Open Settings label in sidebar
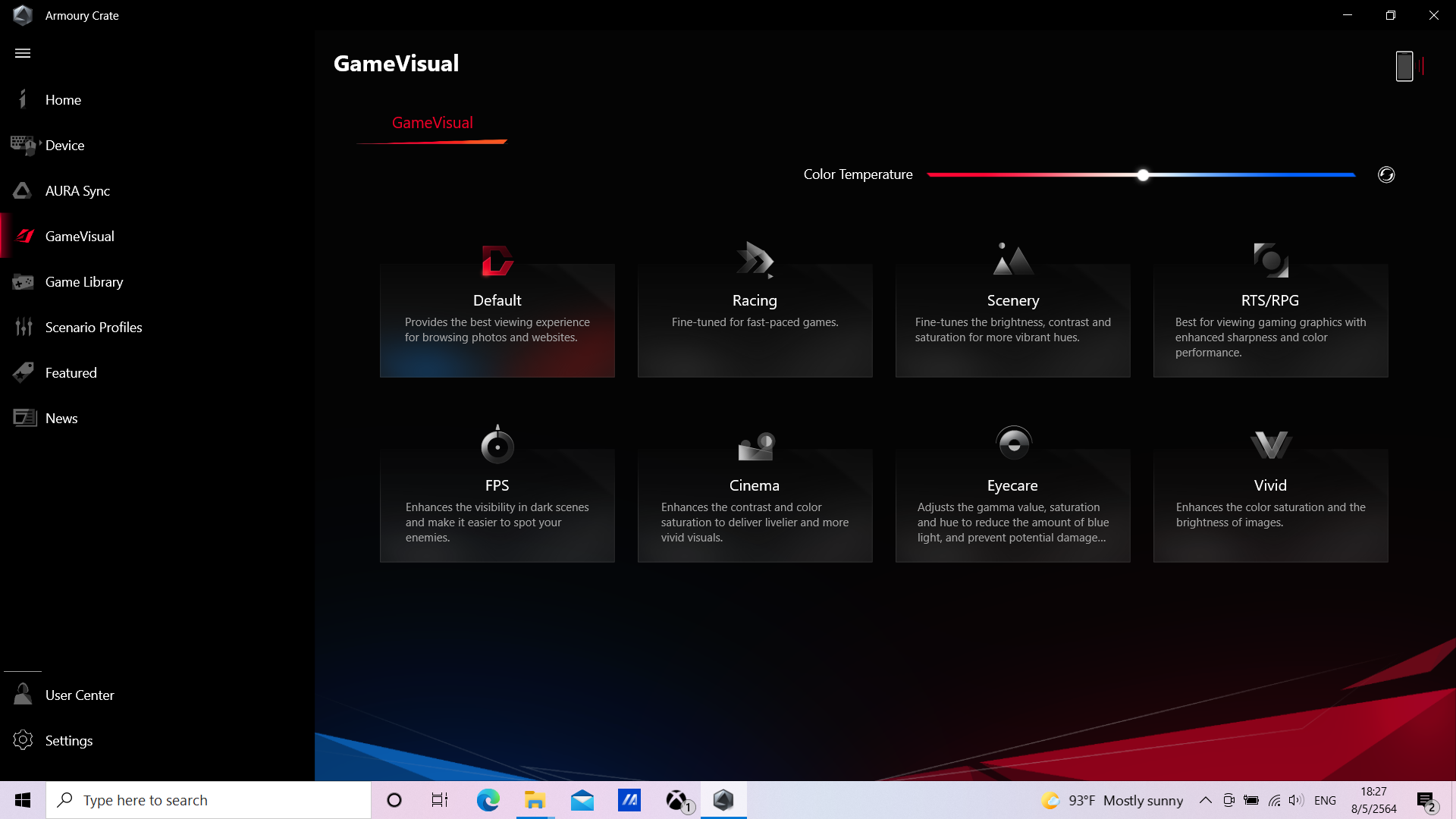The height and width of the screenshot is (819, 1456). click(69, 740)
